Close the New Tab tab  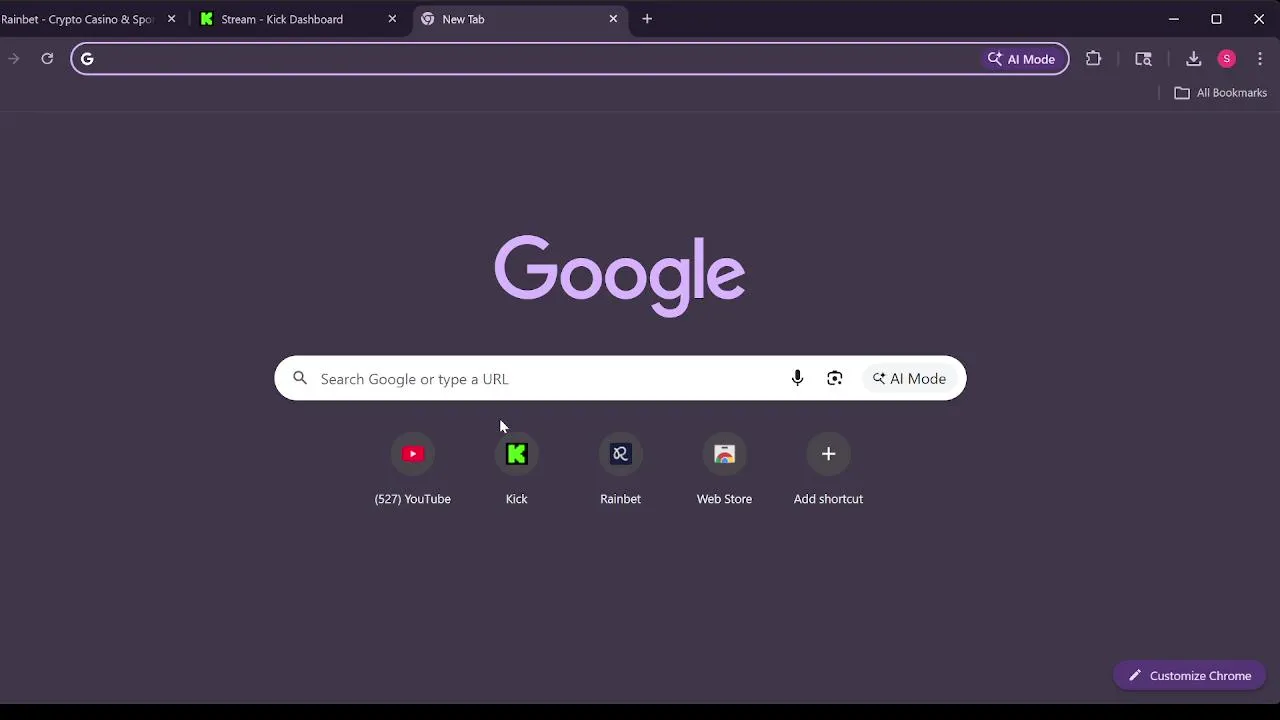pyautogui.click(x=613, y=19)
